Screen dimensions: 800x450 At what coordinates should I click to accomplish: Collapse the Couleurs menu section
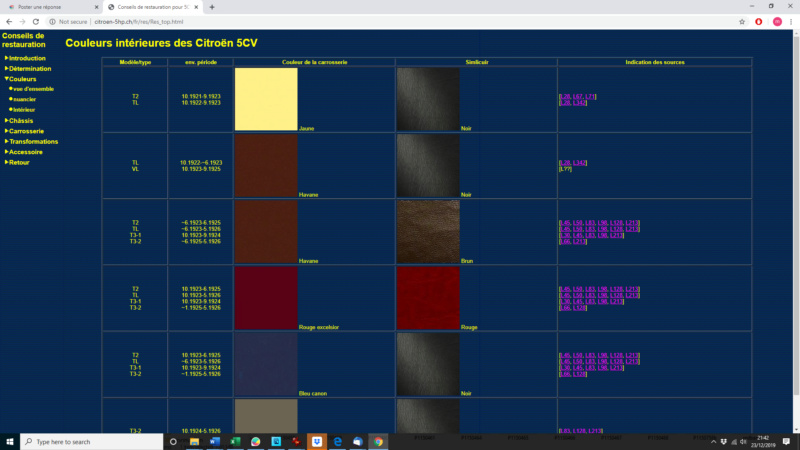pos(21,79)
